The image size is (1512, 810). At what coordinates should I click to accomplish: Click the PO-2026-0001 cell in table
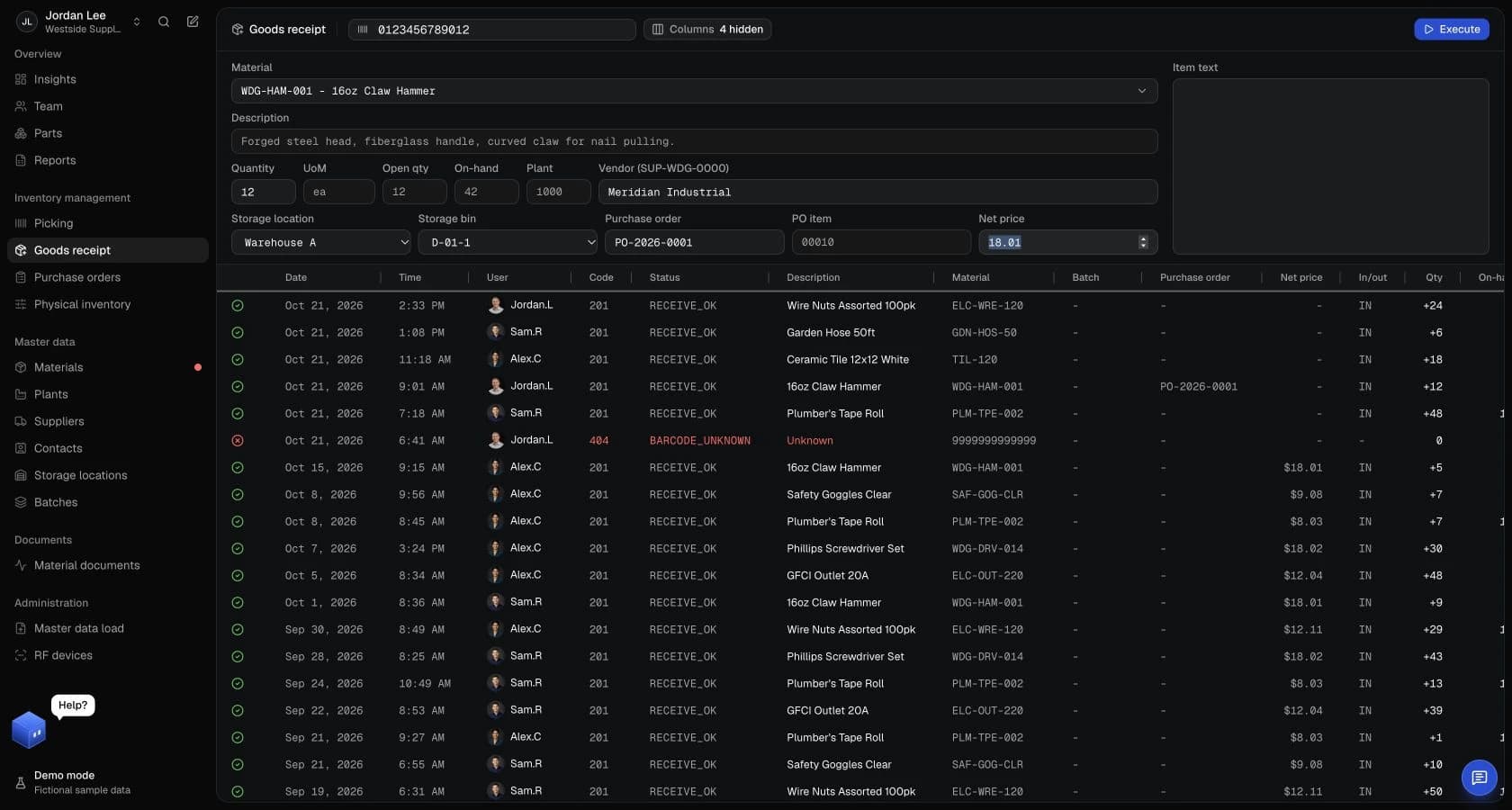pyautogui.click(x=1199, y=387)
